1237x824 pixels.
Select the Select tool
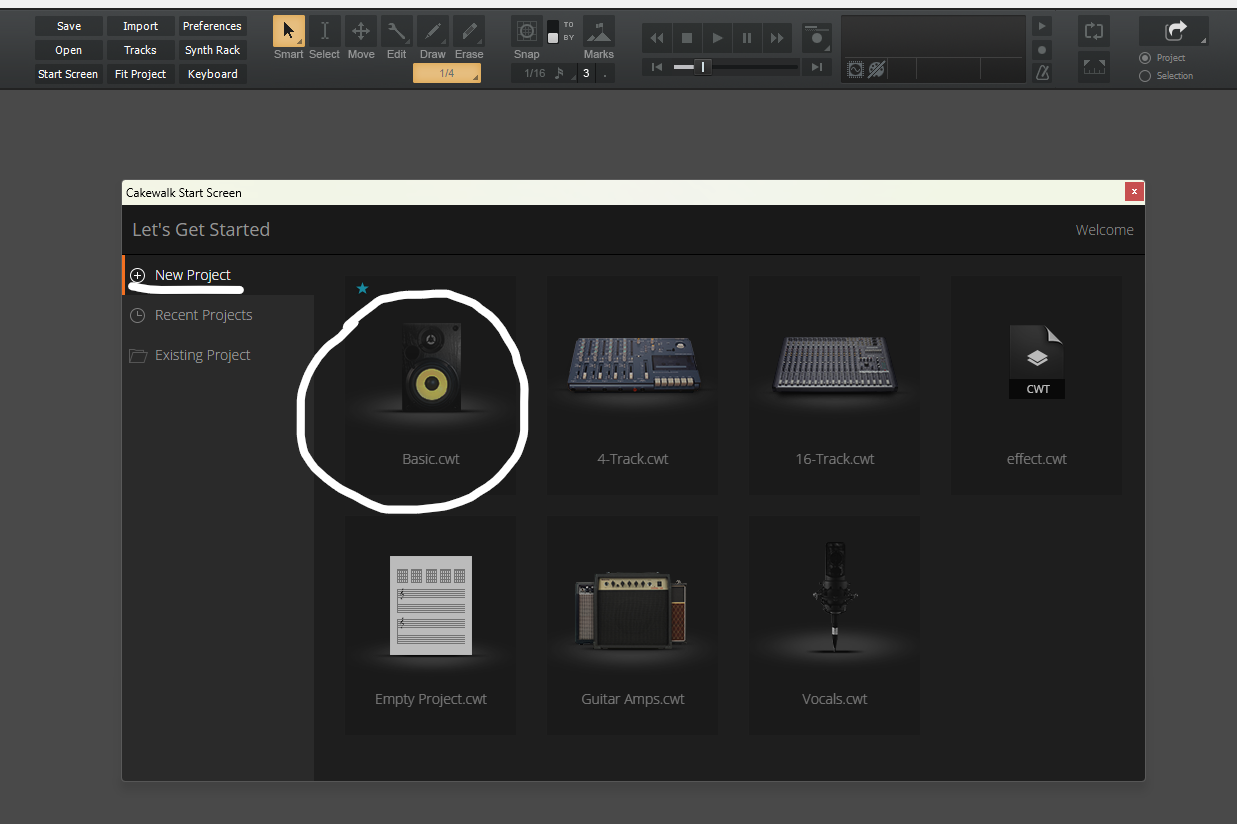pyautogui.click(x=324, y=31)
